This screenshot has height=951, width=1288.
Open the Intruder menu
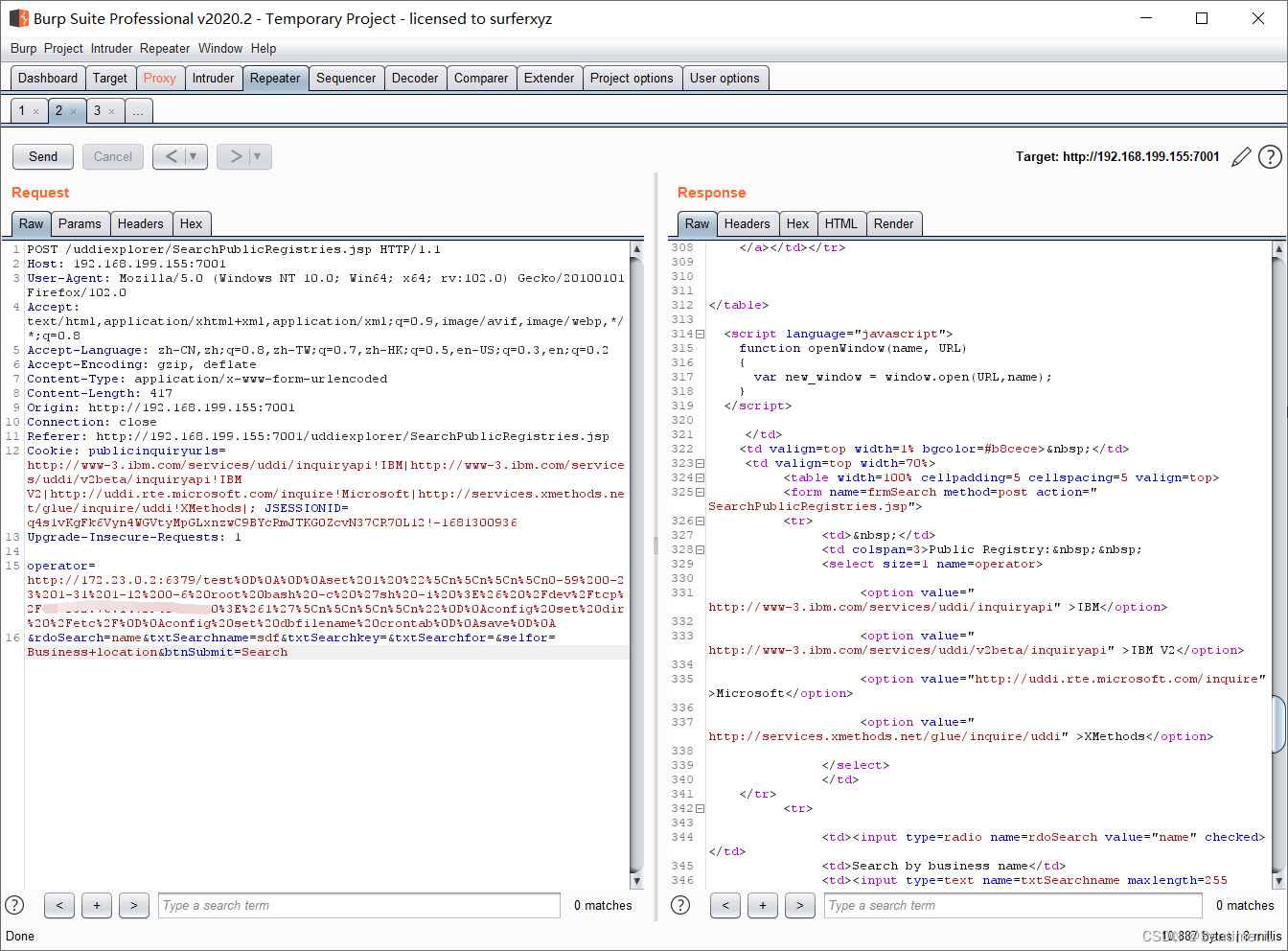click(x=111, y=48)
